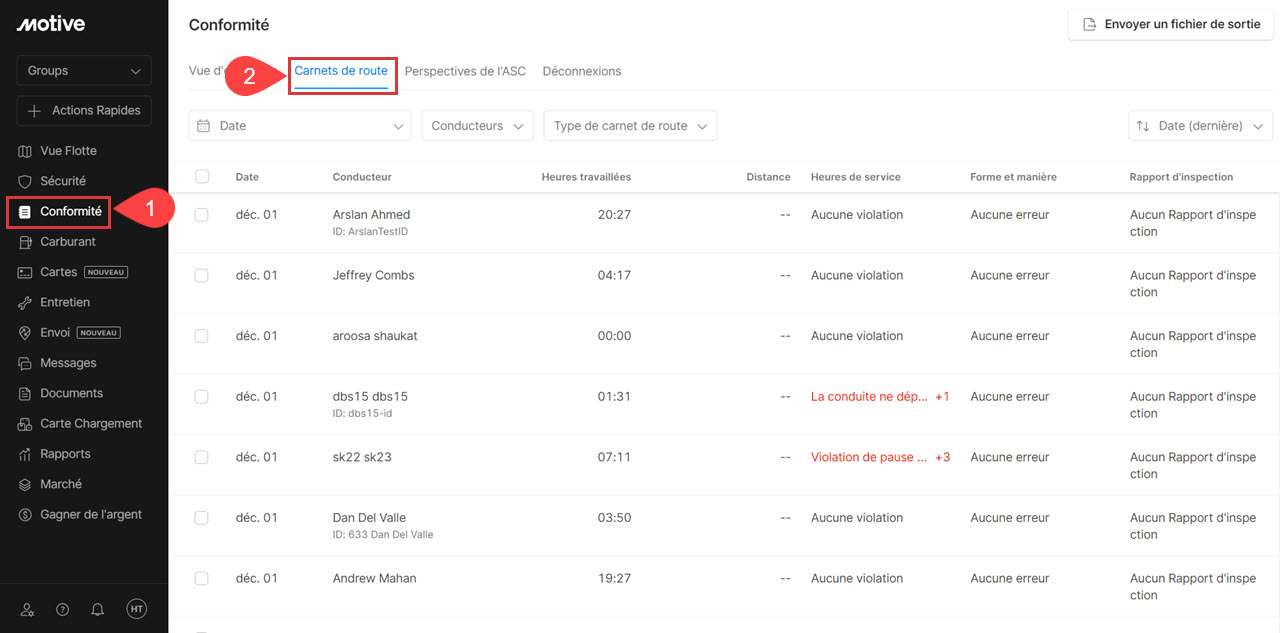This screenshot has height=633, width=1280.
Task: Open the Documents icon in sidebar
Action: pos(26,393)
